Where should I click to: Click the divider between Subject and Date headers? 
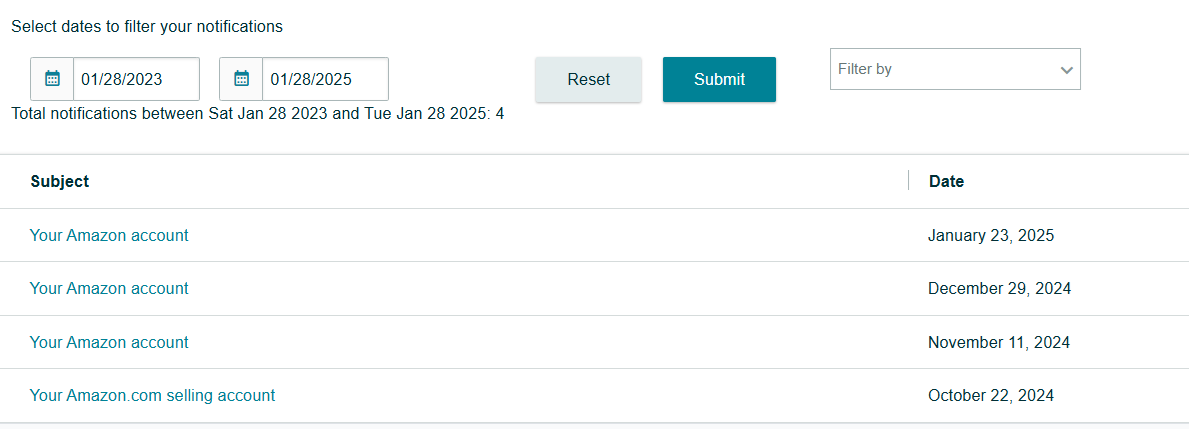908,180
